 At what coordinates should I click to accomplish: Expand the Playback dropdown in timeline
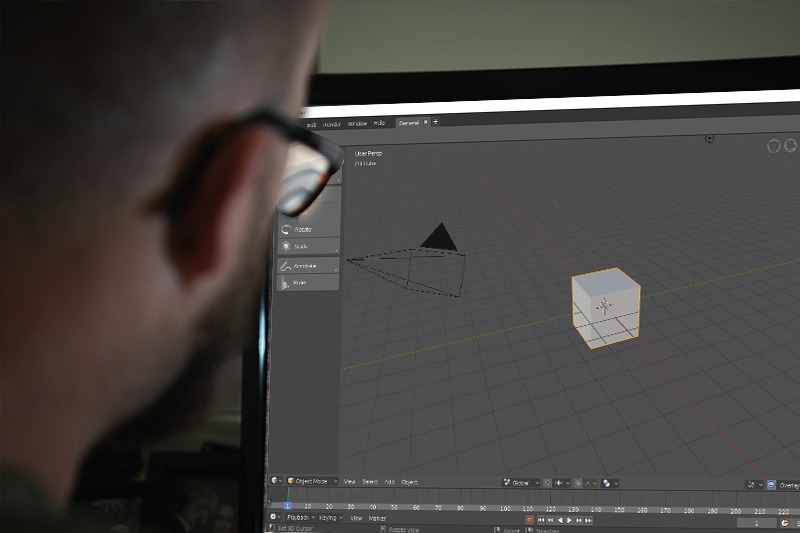[x=299, y=518]
